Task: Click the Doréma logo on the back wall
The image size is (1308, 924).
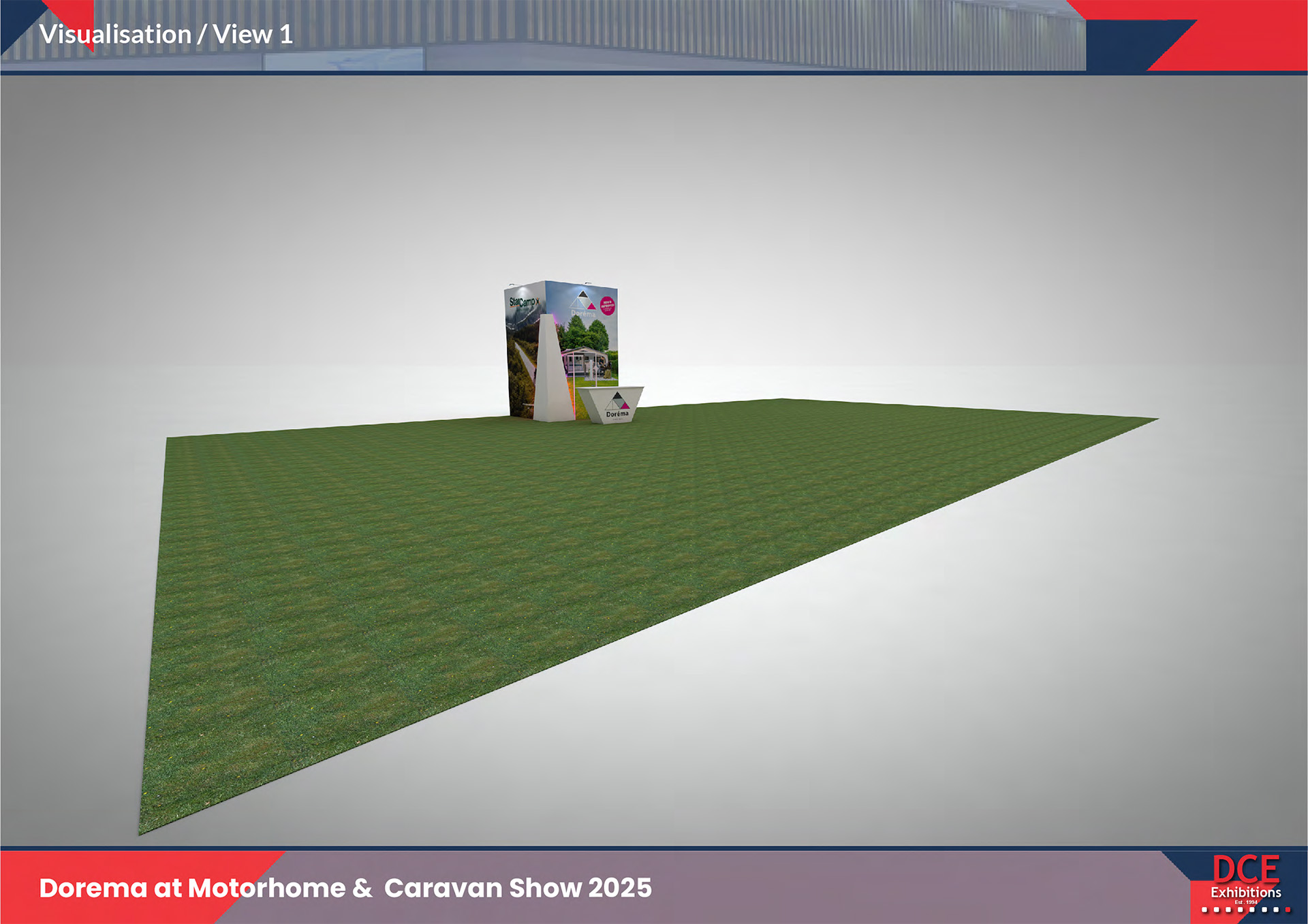Action: point(582,304)
